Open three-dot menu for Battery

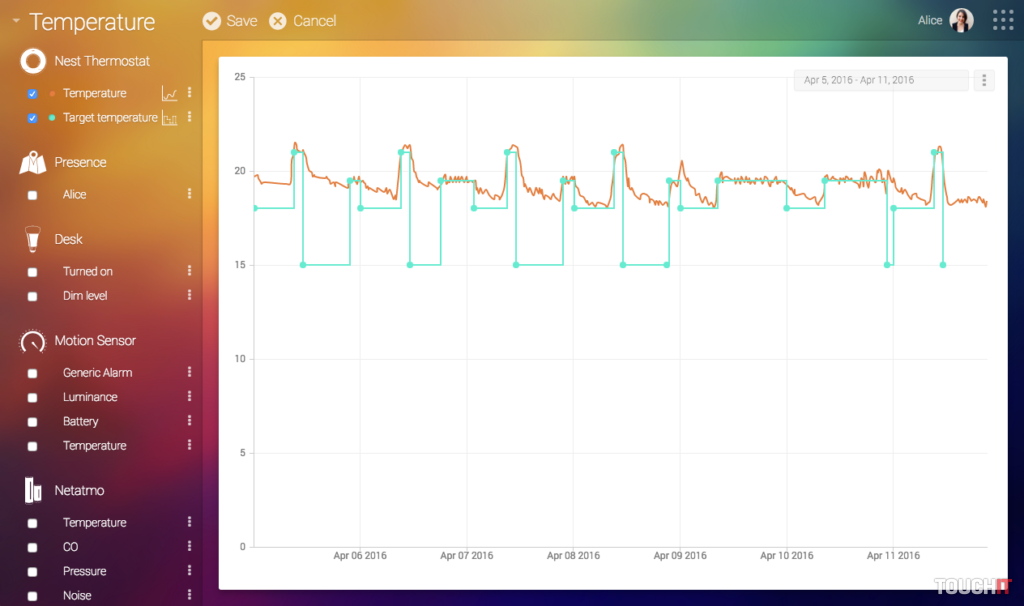point(189,422)
